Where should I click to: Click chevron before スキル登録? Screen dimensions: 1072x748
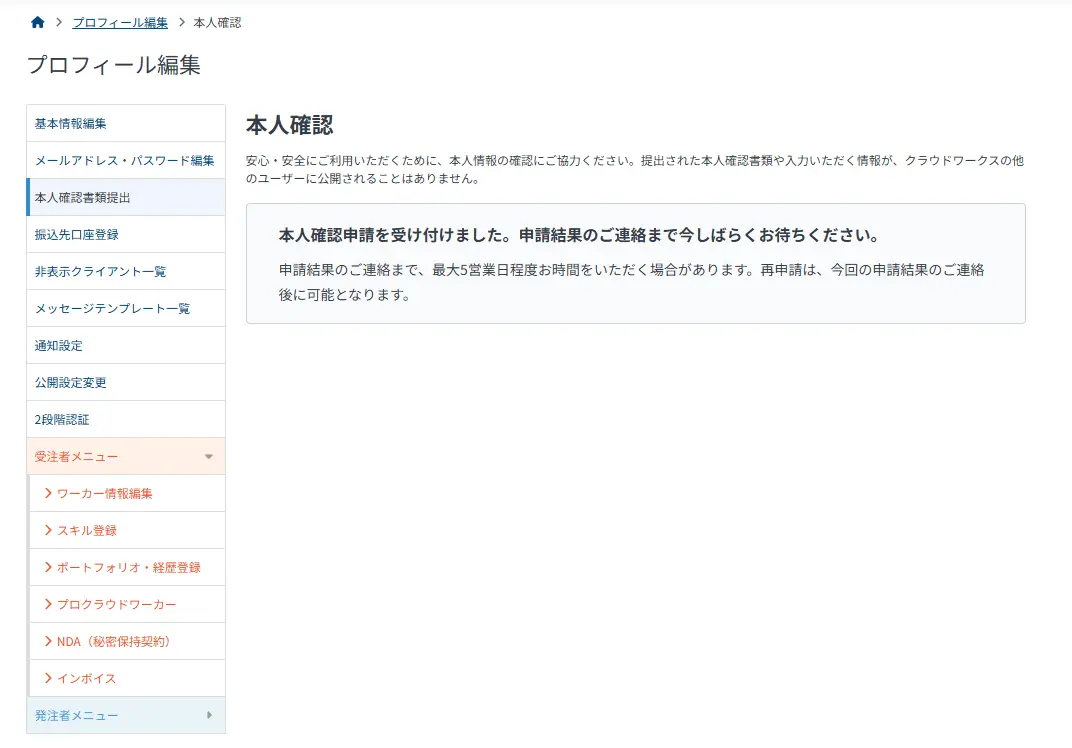pos(48,530)
